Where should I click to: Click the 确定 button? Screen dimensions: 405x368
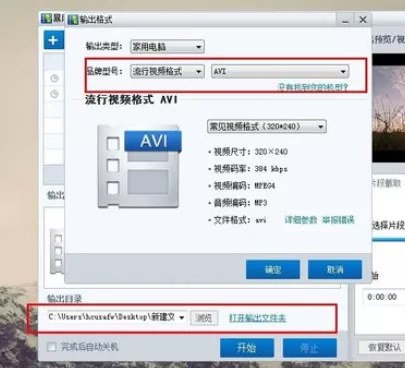click(273, 269)
